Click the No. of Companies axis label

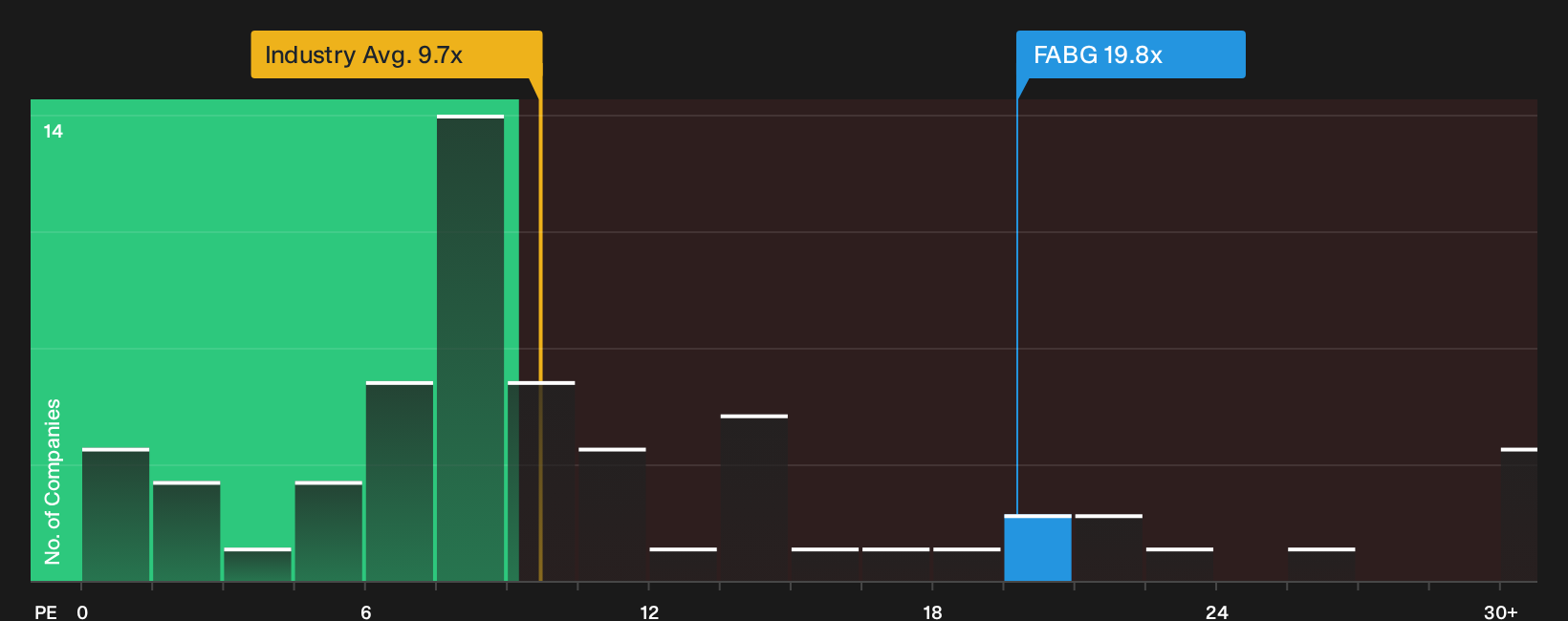click(x=53, y=481)
